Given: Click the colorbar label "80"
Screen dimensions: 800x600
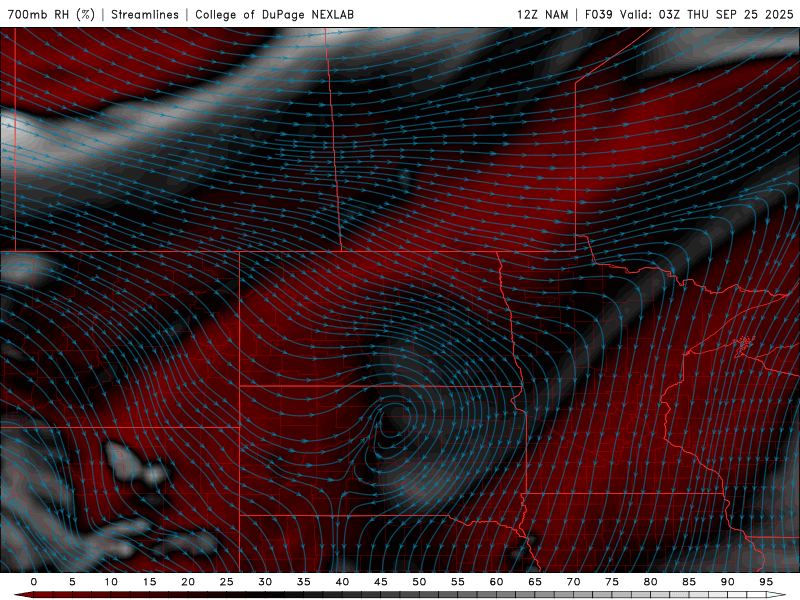Looking at the screenshot, I should pyautogui.click(x=650, y=582).
